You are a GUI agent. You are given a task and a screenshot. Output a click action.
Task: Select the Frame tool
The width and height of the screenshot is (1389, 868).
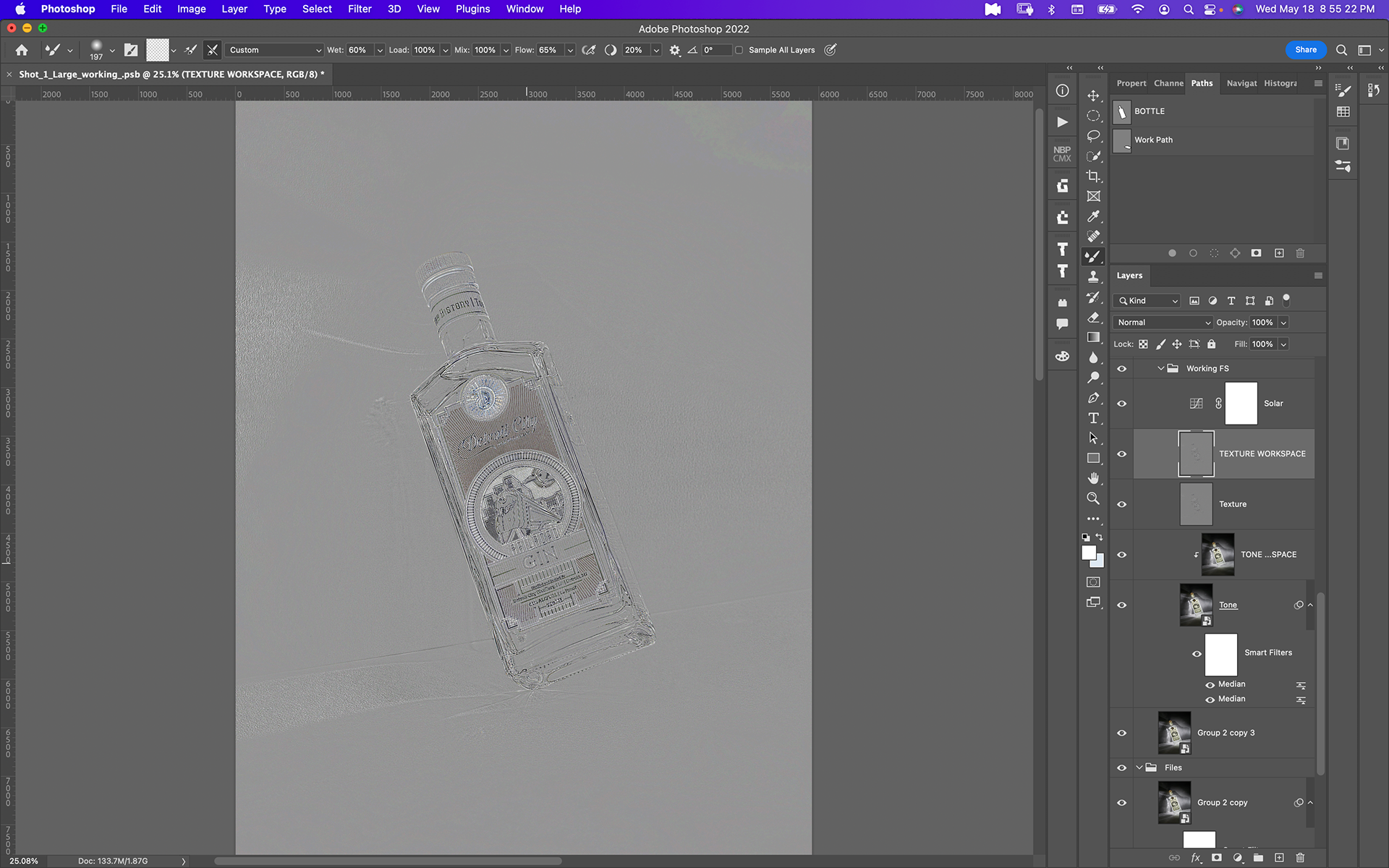point(1093,196)
